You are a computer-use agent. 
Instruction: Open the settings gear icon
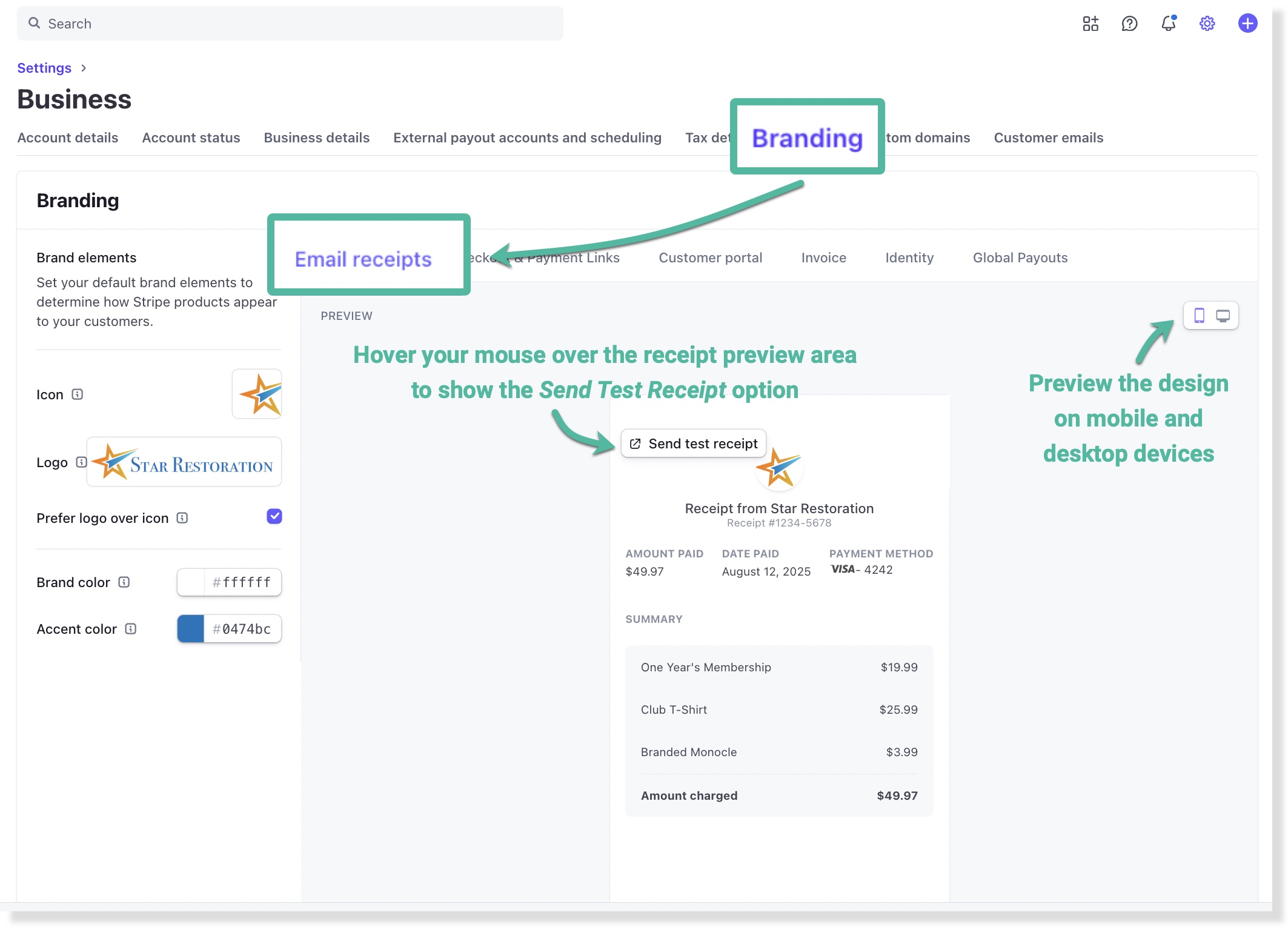pos(1207,24)
